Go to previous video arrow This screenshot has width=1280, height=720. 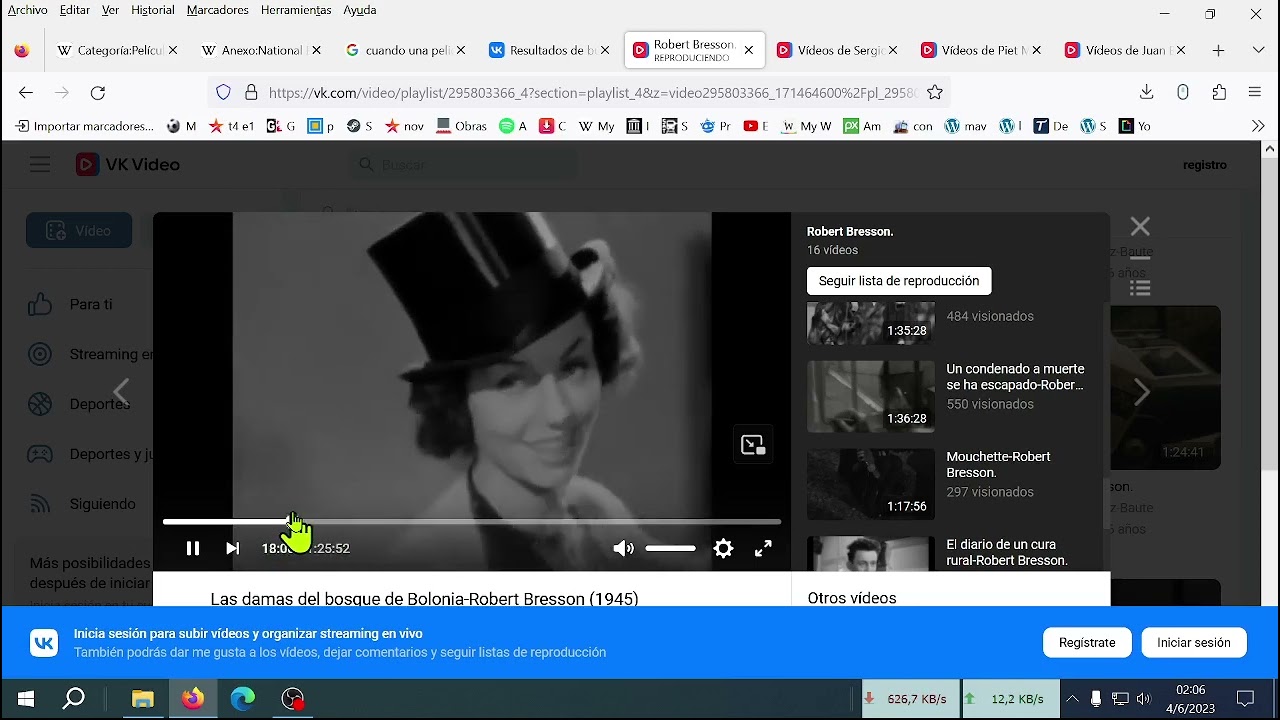[x=121, y=392]
